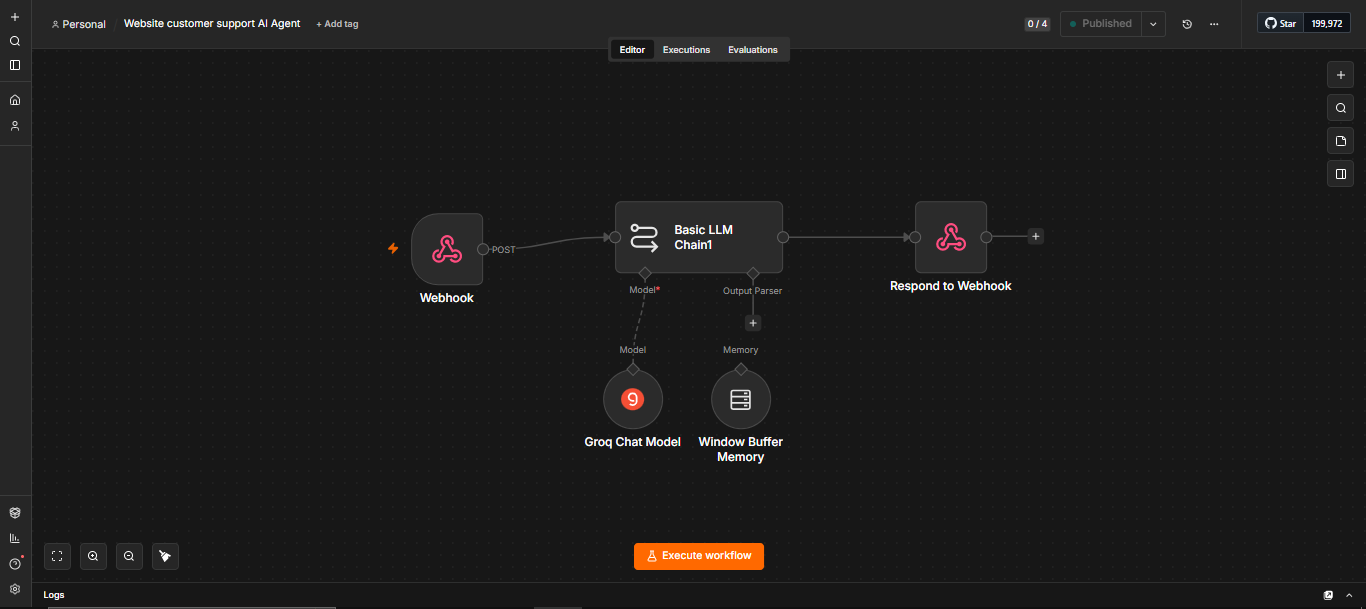The image size is (1366, 609).
Task: Toggle the left sidebar panel icon
Action: coord(15,65)
